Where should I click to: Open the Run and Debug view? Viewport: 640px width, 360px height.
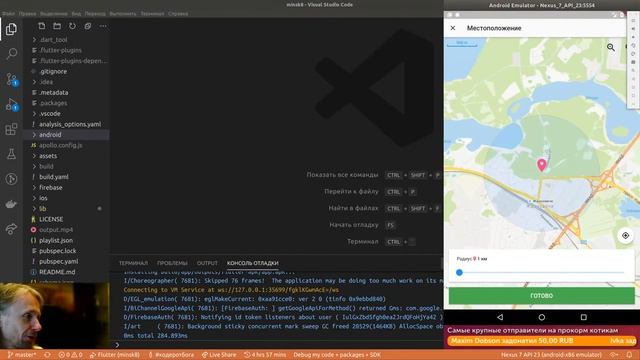click(11, 104)
